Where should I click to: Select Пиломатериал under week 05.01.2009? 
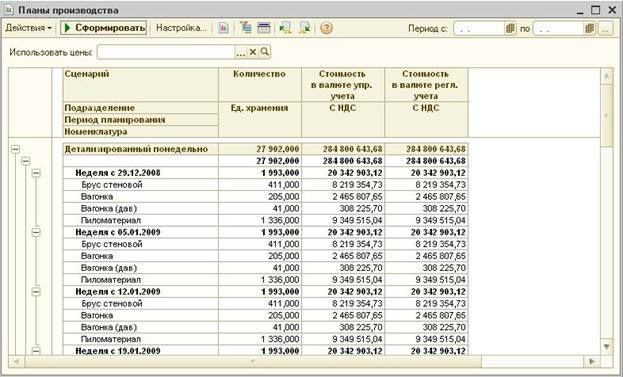click(110, 280)
